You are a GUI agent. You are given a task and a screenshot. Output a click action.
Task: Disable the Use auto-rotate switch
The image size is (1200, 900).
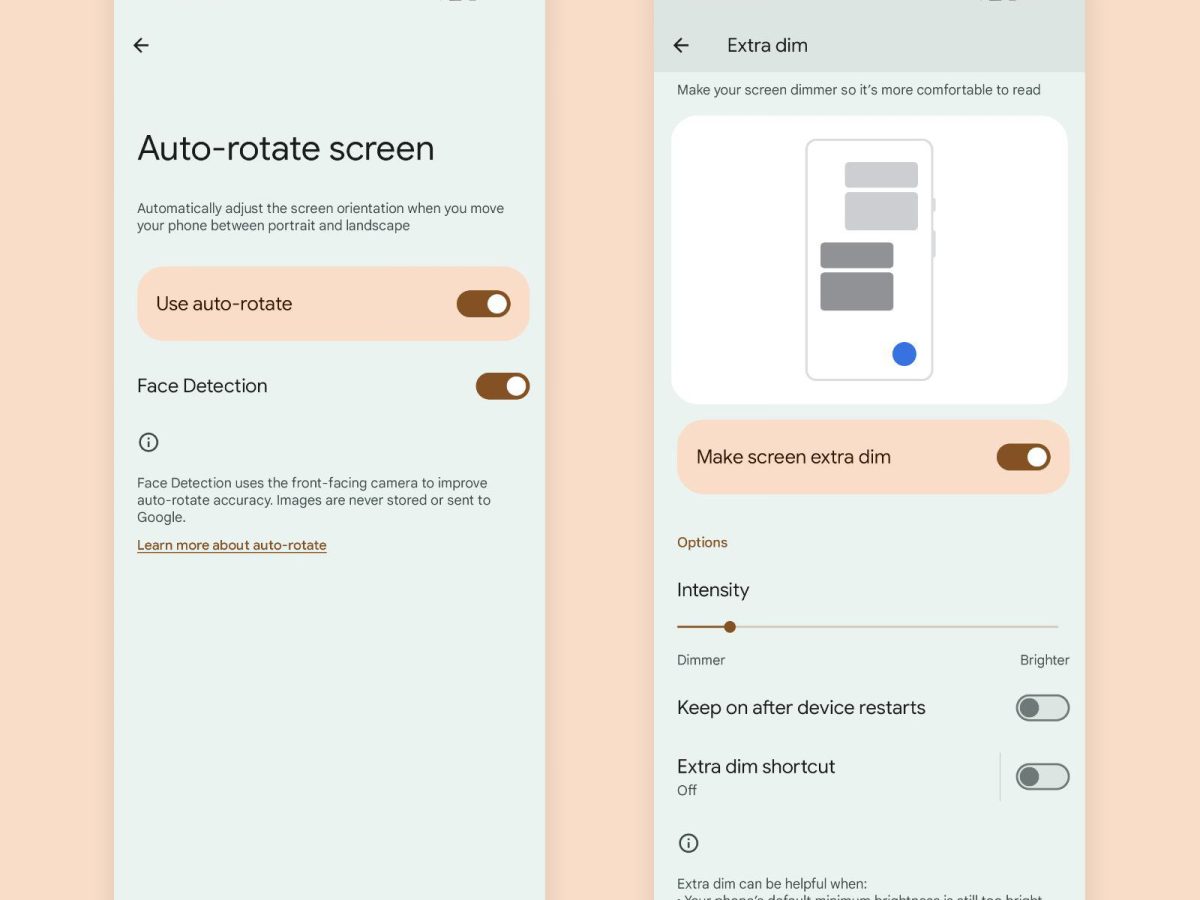click(x=483, y=304)
